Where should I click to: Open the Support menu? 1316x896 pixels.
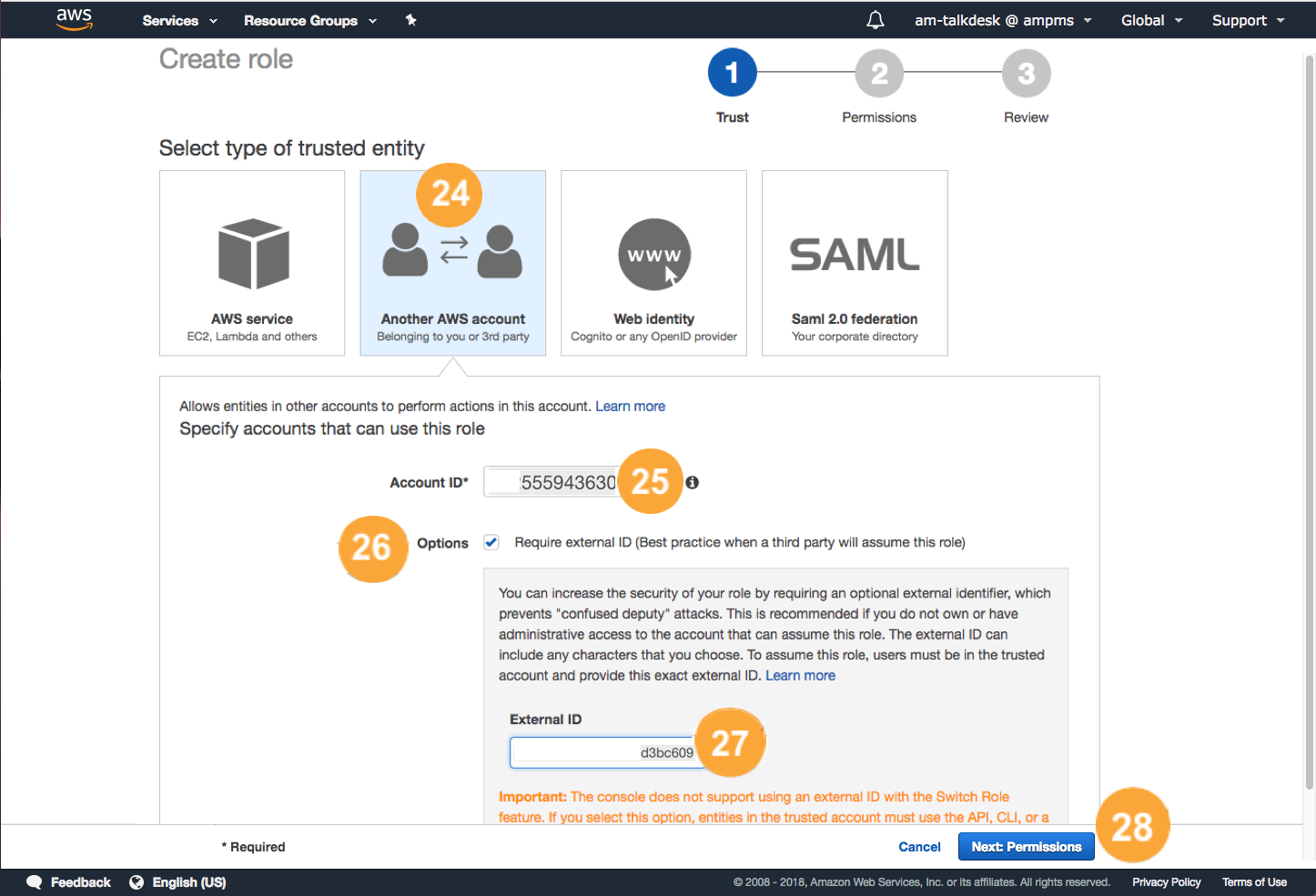1248,20
